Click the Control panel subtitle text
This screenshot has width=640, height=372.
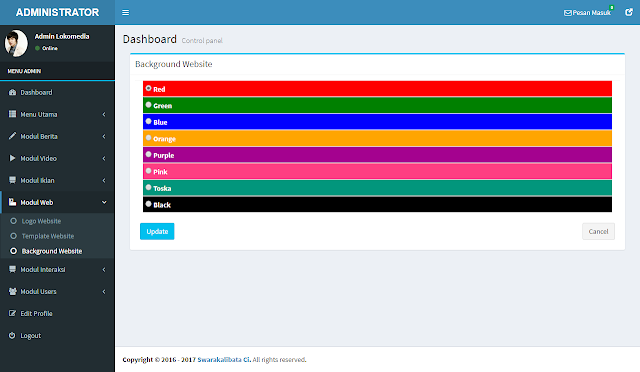click(x=202, y=40)
